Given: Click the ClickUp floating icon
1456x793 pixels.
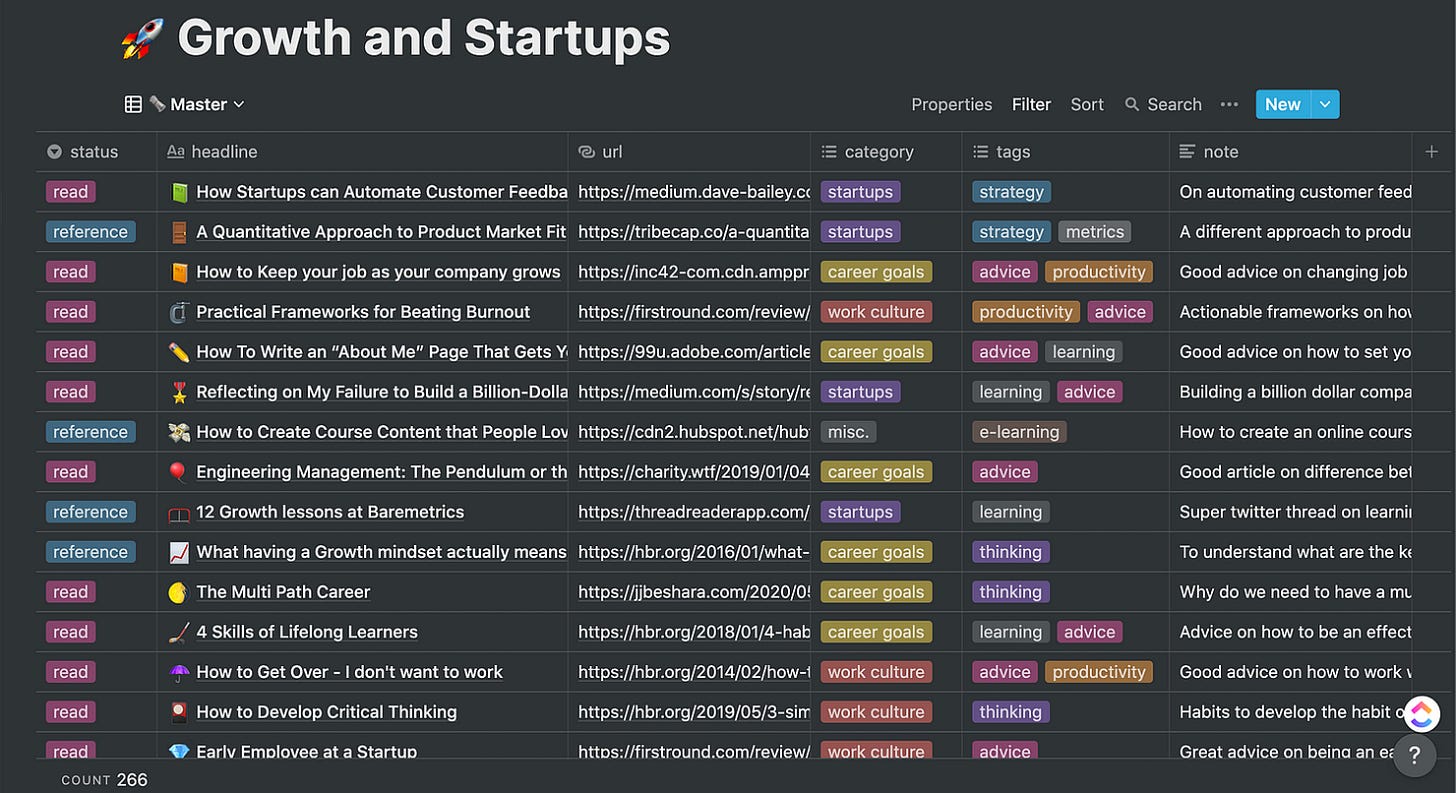Looking at the screenshot, I should point(1421,713).
